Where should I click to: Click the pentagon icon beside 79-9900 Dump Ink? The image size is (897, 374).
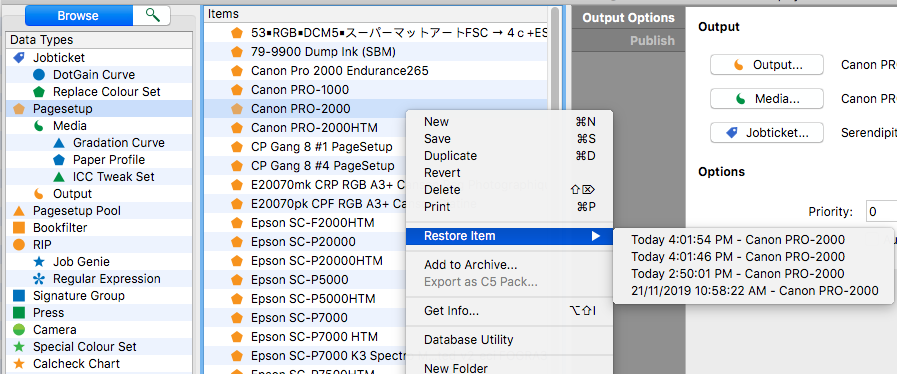coord(237,52)
